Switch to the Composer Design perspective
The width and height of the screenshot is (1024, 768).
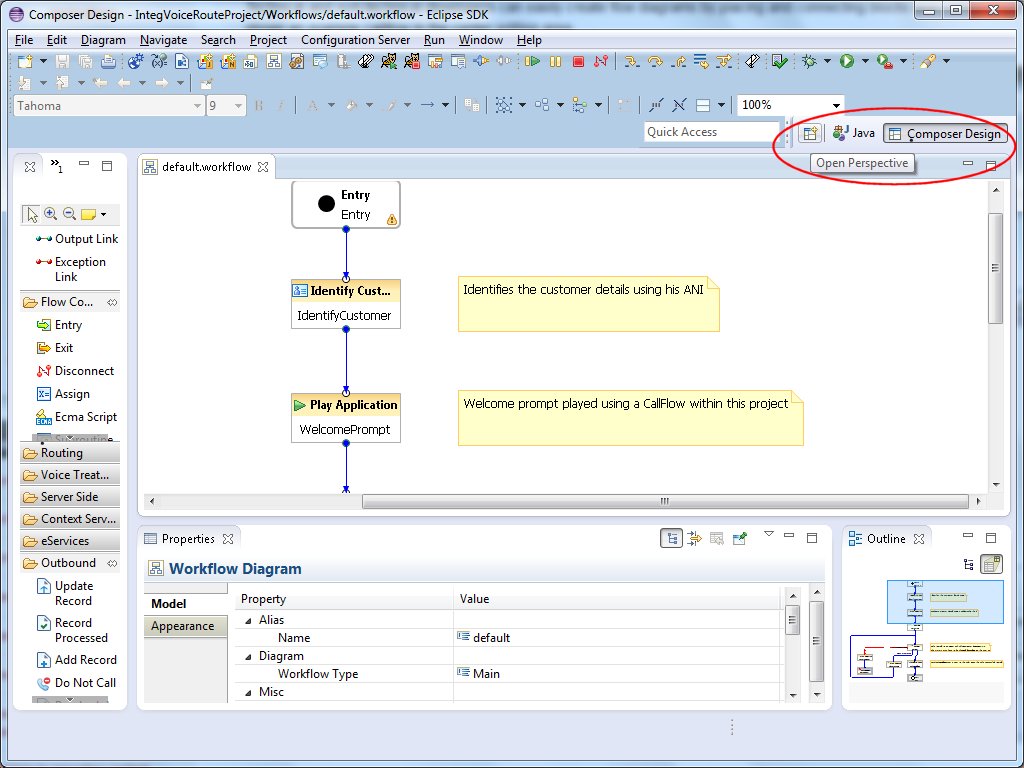coord(945,134)
